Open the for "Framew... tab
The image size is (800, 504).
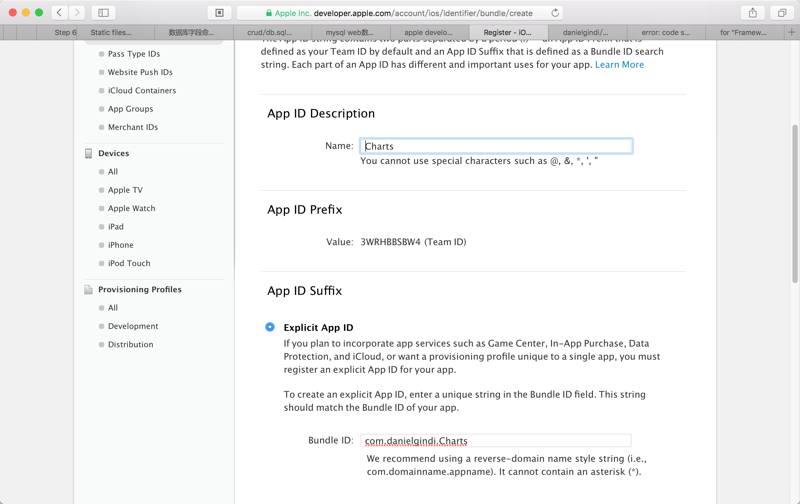[x=743, y=32]
